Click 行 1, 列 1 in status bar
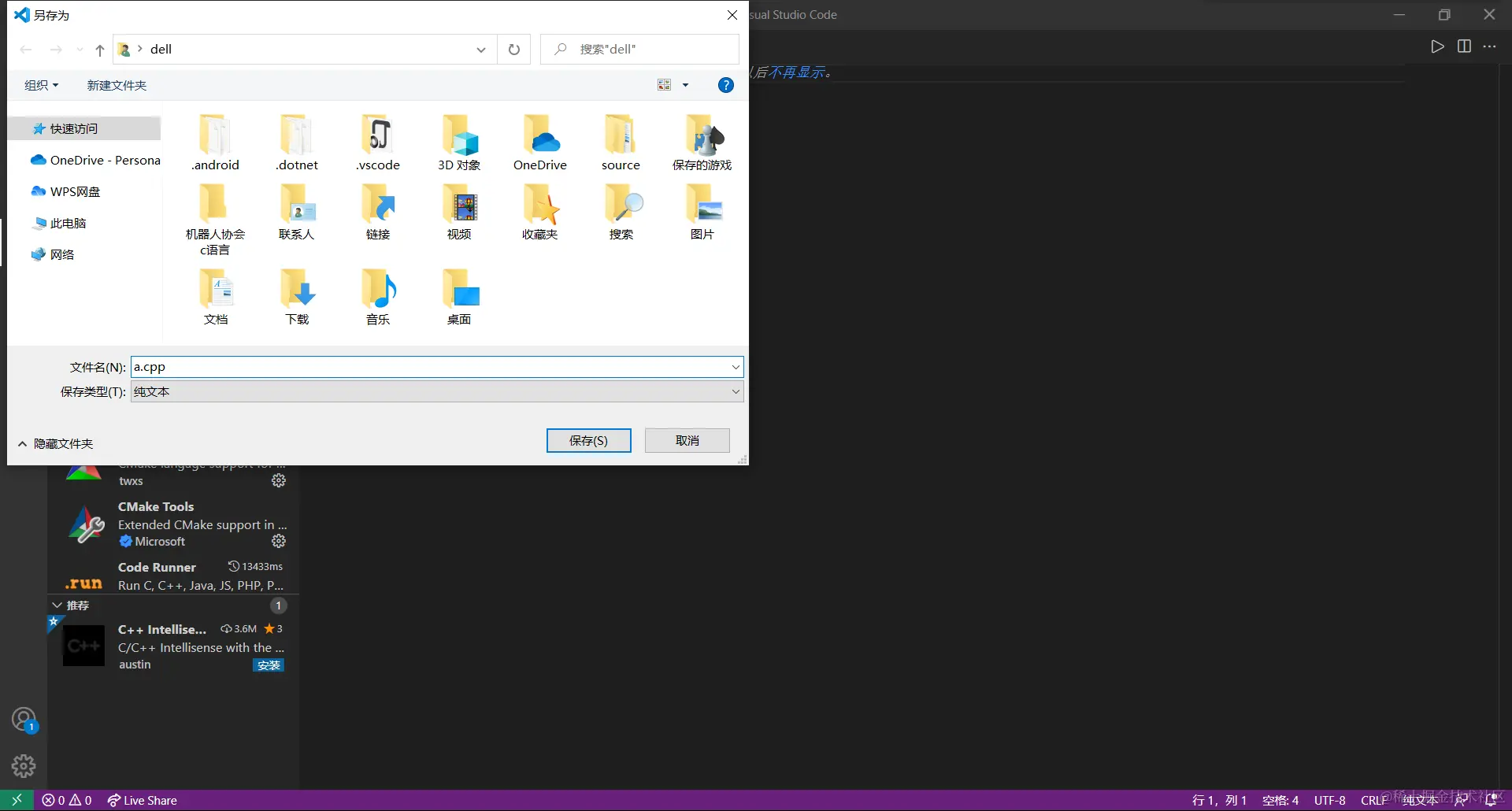1512x811 pixels. (x=1219, y=800)
